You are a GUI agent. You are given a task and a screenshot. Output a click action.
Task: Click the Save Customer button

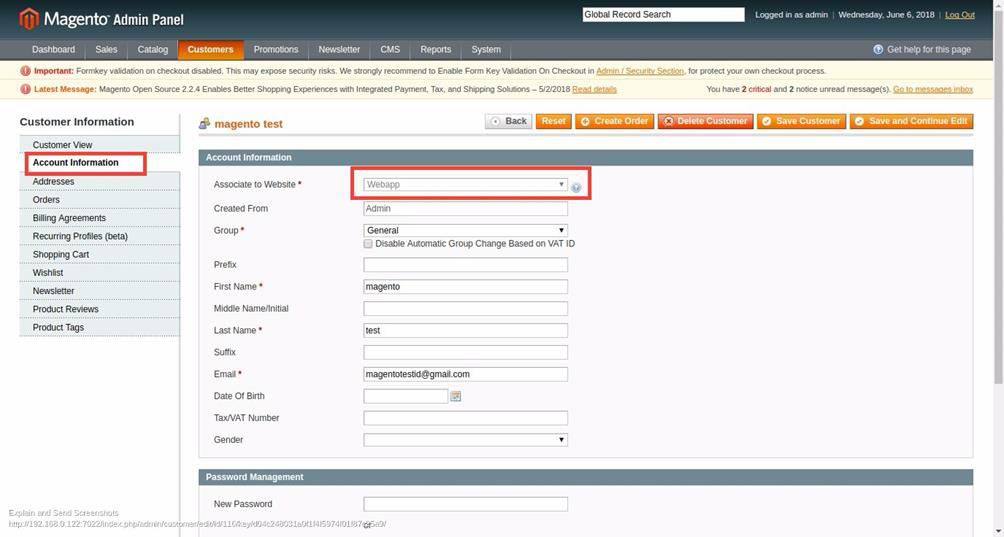[x=800, y=121]
